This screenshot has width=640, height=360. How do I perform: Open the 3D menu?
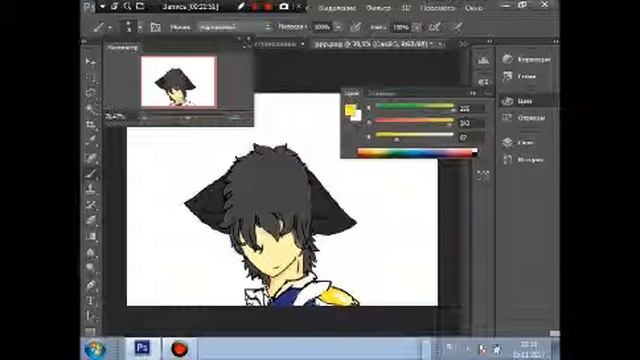click(x=406, y=8)
